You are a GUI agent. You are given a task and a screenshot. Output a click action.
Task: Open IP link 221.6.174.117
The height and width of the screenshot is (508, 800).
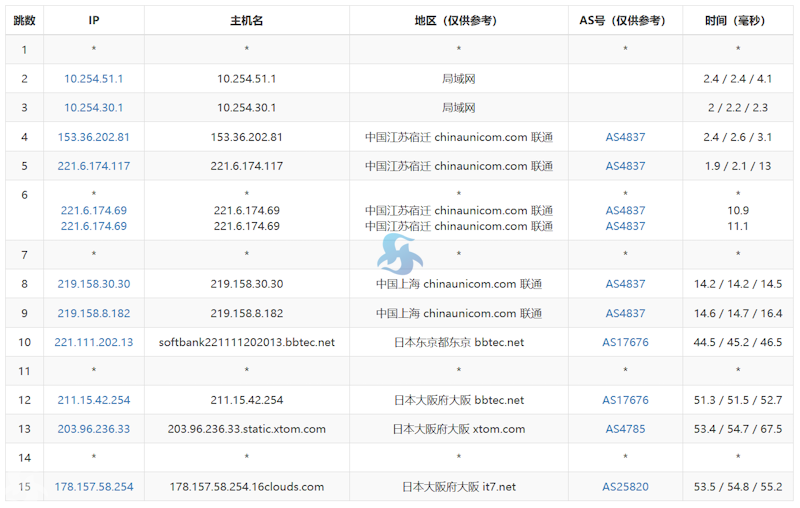pos(93,166)
